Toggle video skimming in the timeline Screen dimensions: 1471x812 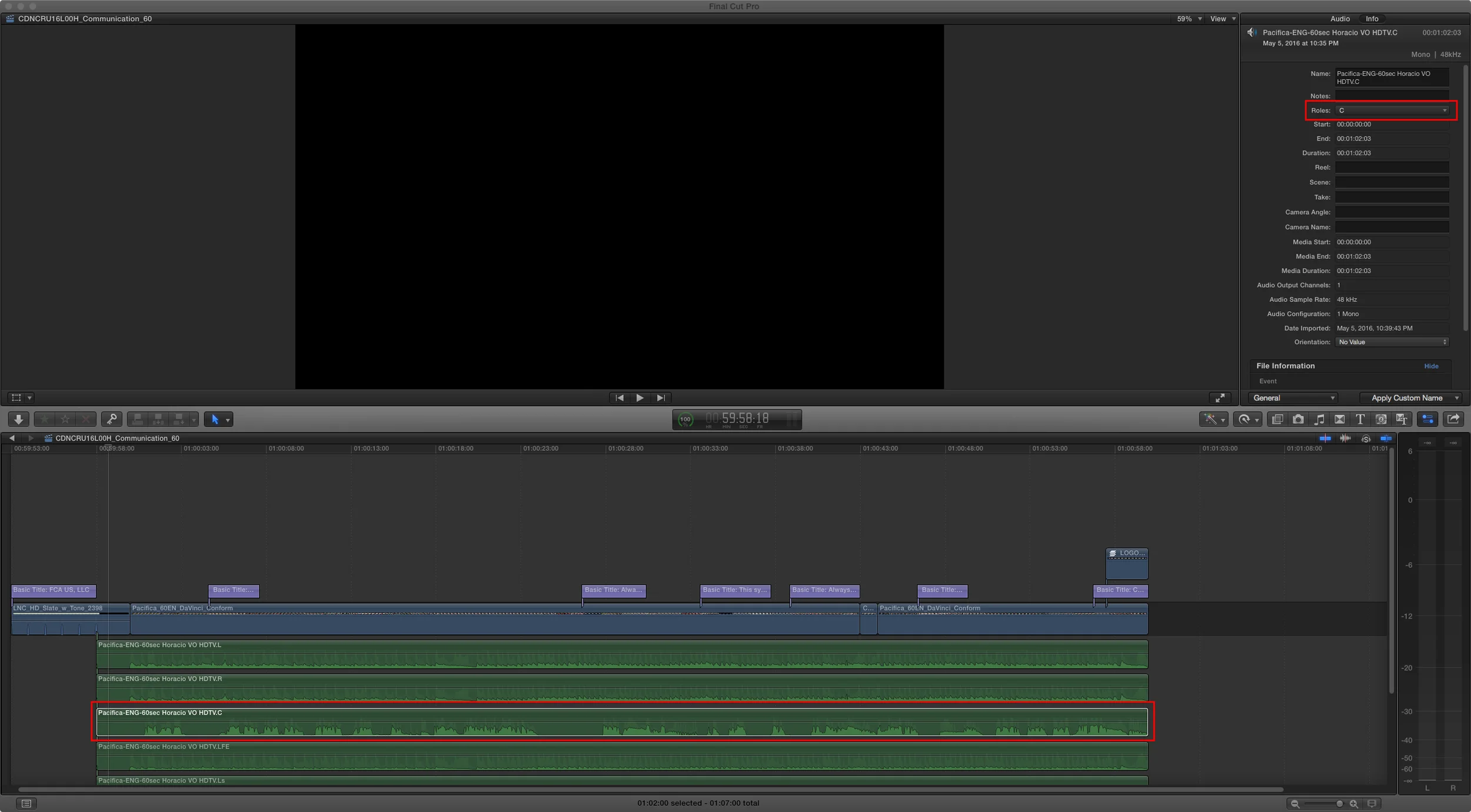(x=1324, y=438)
